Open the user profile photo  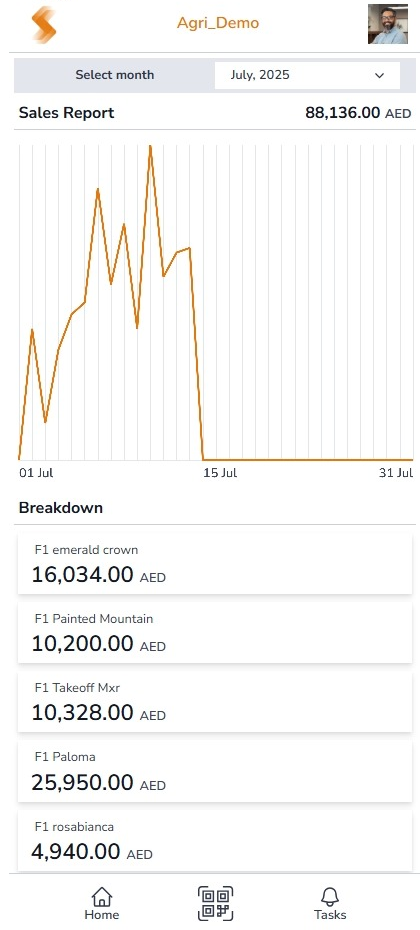tap(388, 24)
